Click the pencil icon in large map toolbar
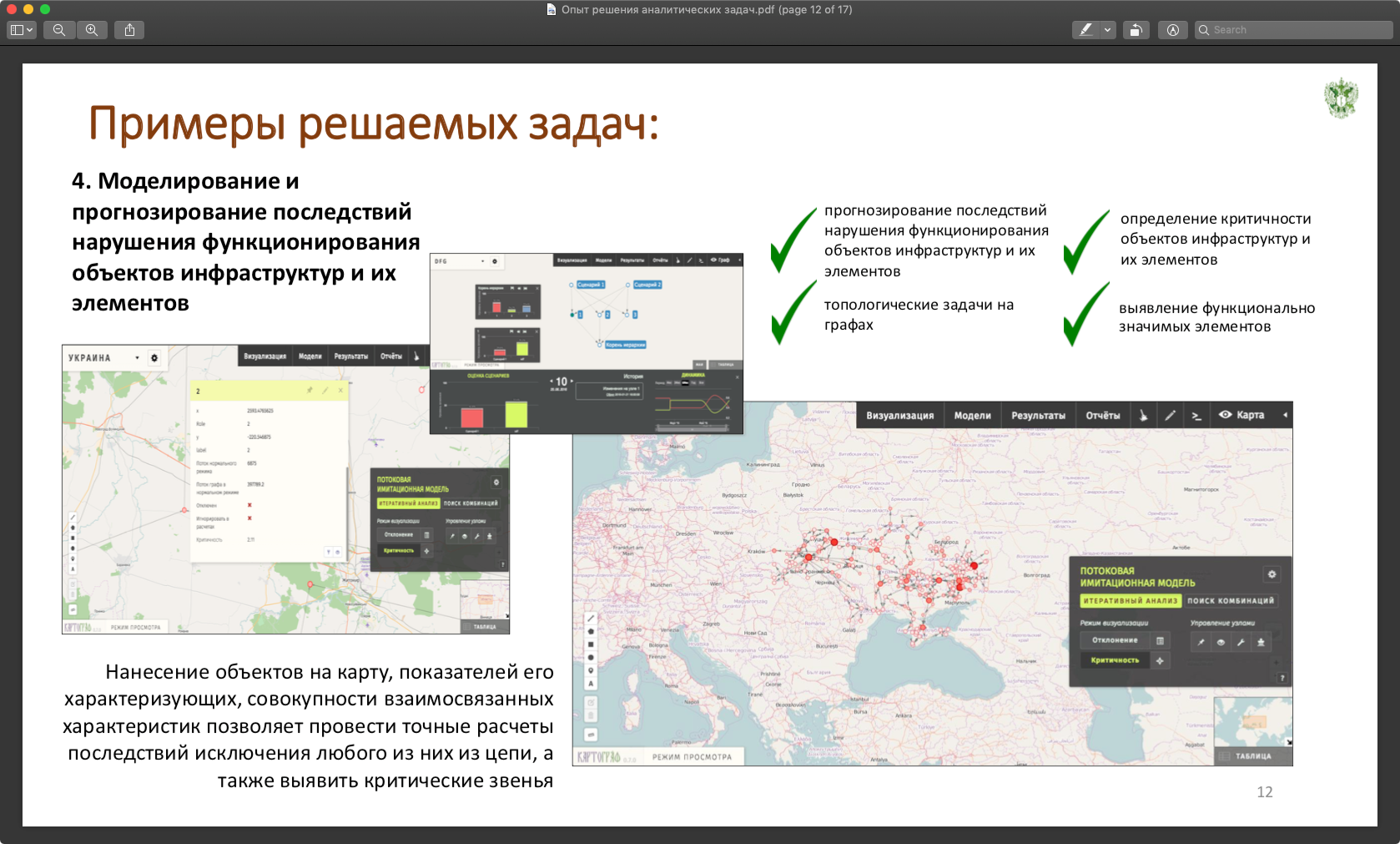This screenshot has height=844, width=1400. [1170, 416]
